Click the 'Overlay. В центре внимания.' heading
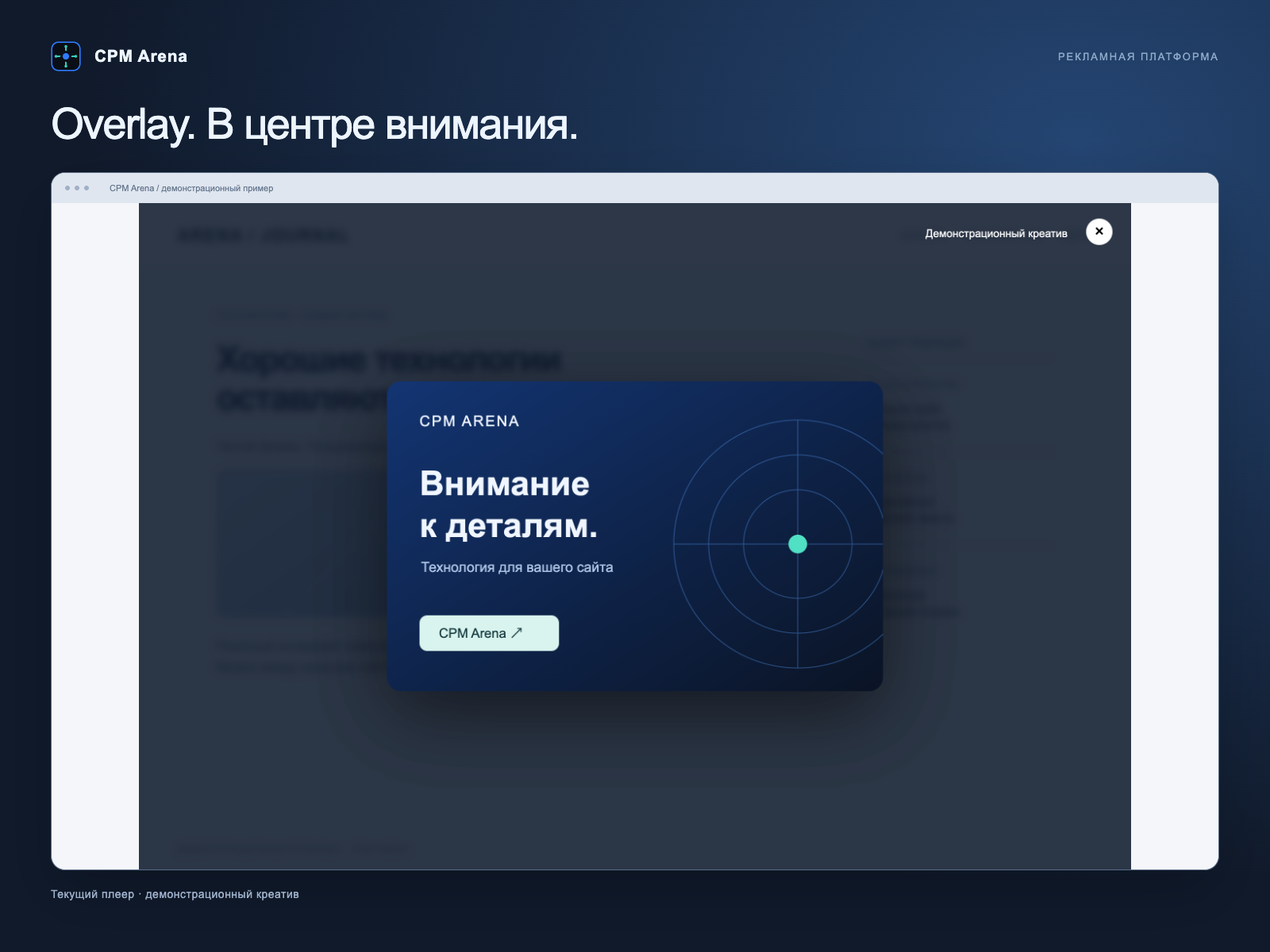Screen dimensions: 1270x952 (314, 125)
